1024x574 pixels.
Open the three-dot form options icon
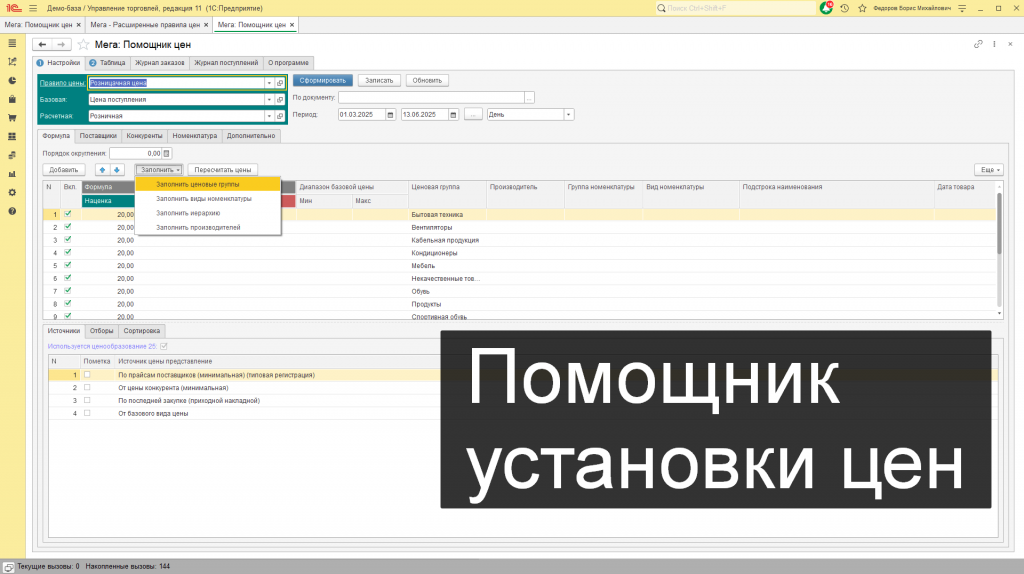coord(994,44)
